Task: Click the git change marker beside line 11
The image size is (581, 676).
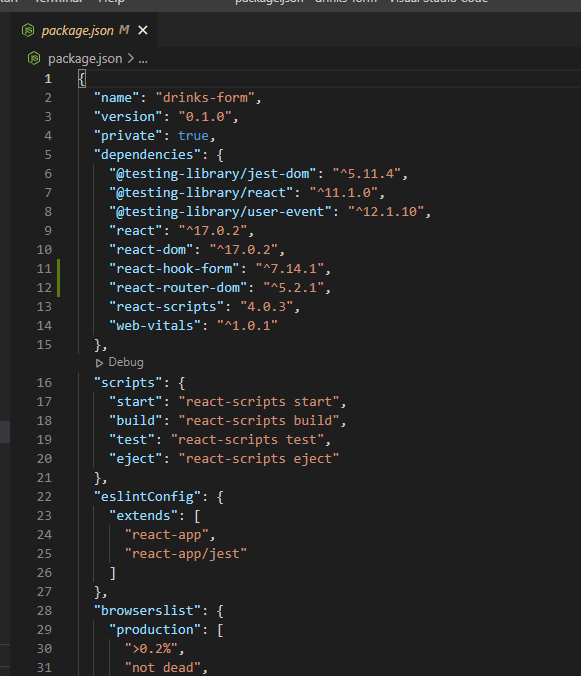Action: click(59, 269)
